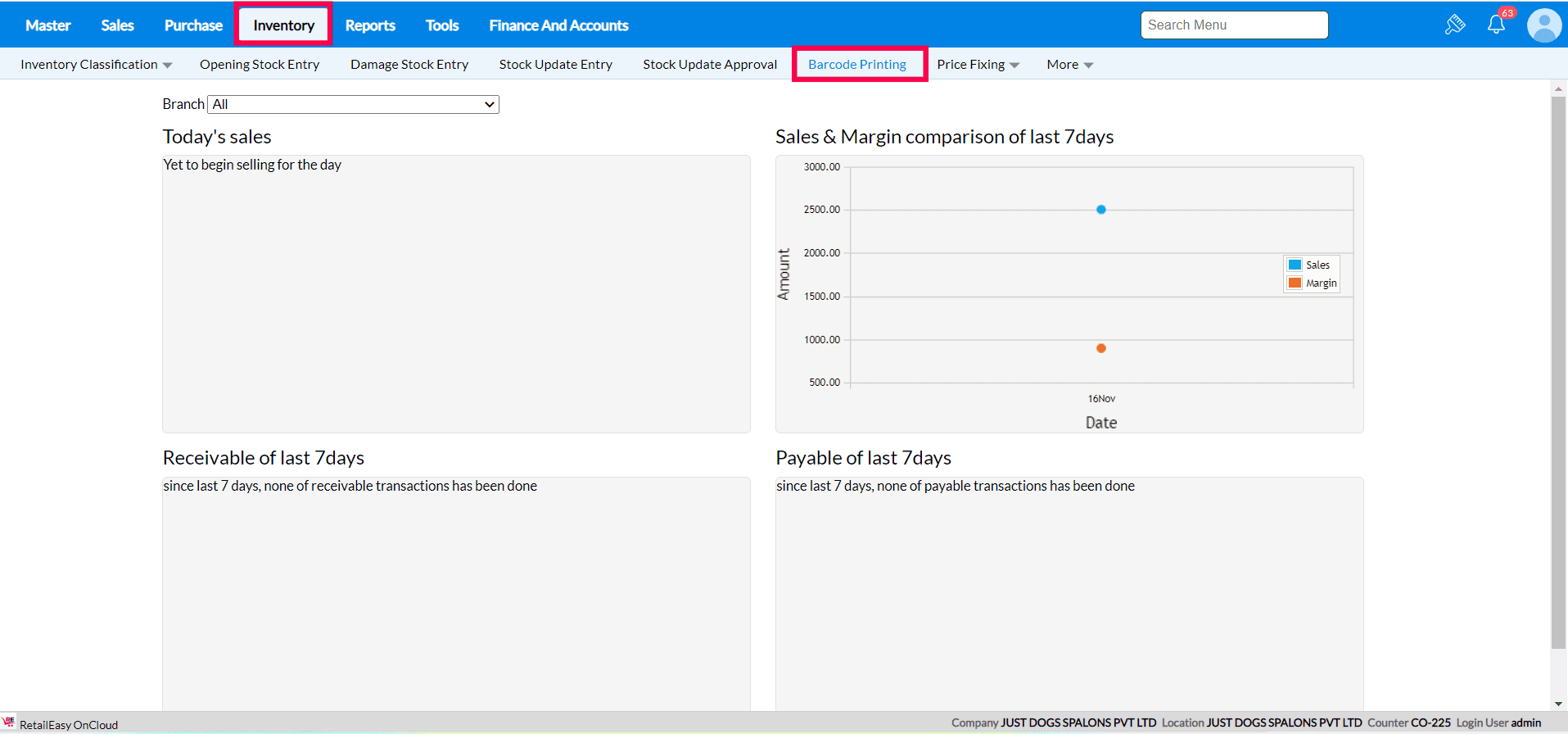Click the paintbrush theme icon
Image resolution: width=1568 pixels, height=734 pixels.
(1455, 25)
